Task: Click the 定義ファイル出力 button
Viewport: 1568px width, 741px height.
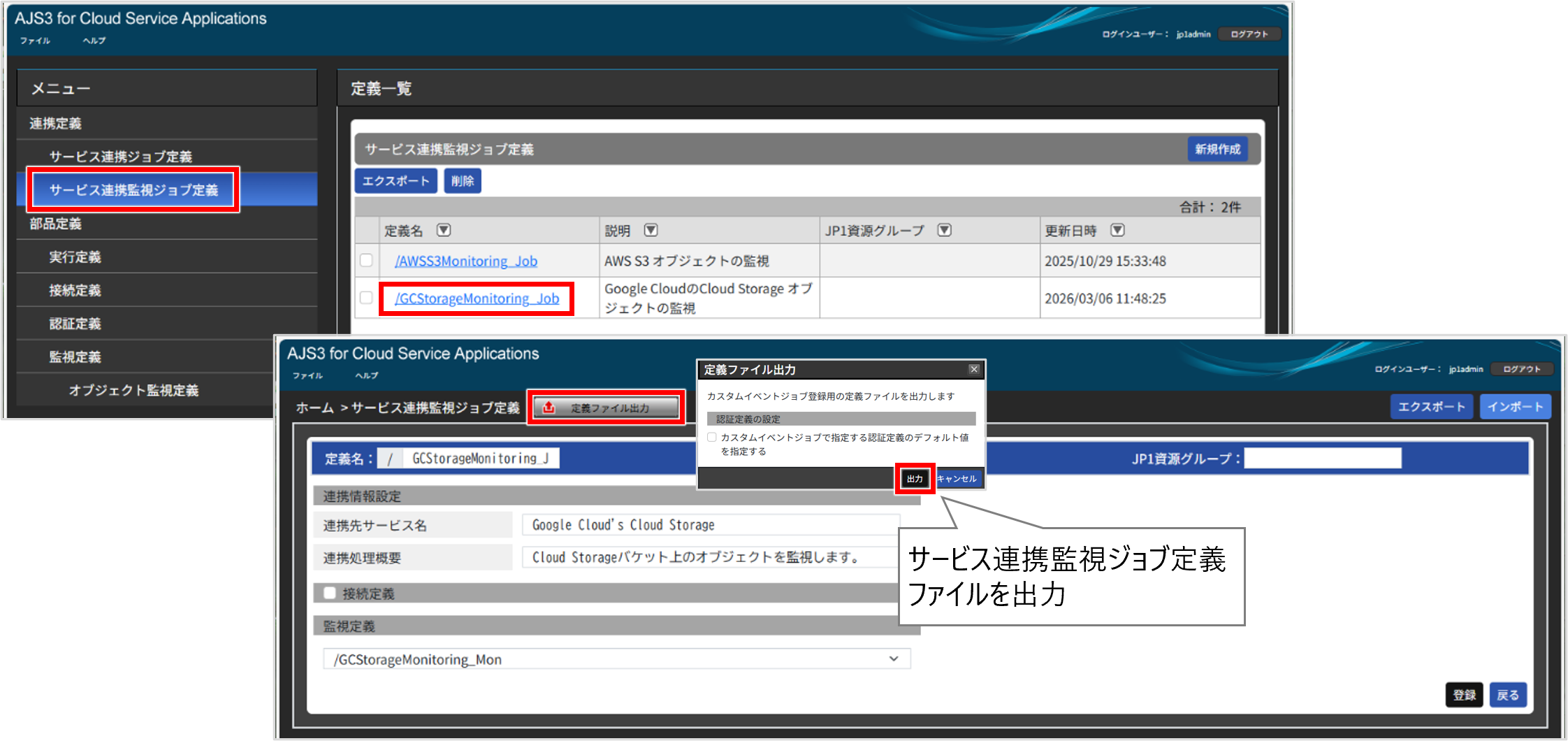Action: tap(607, 408)
